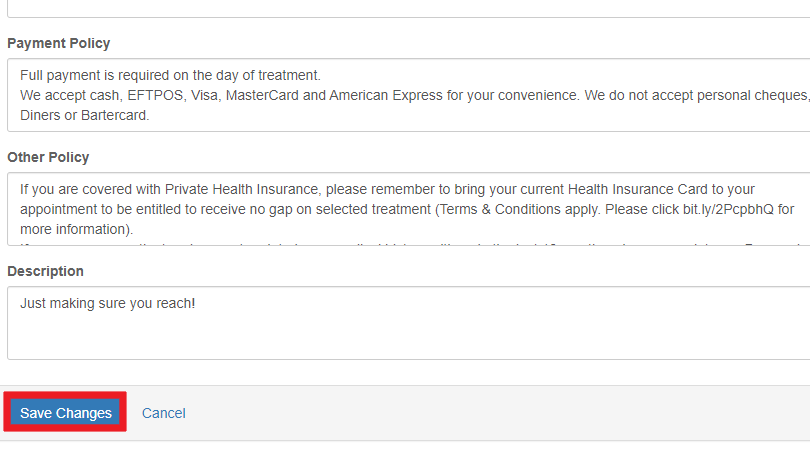The height and width of the screenshot is (450, 810).
Task: Click the words "American Express" in Payment Policy
Action: coord(386,96)
